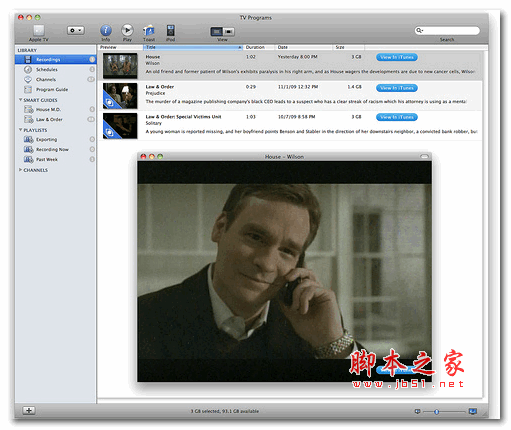Viewport: 511px width, 430px height.
Task: Click the Info toolbar icon
Action: [106, 30]
